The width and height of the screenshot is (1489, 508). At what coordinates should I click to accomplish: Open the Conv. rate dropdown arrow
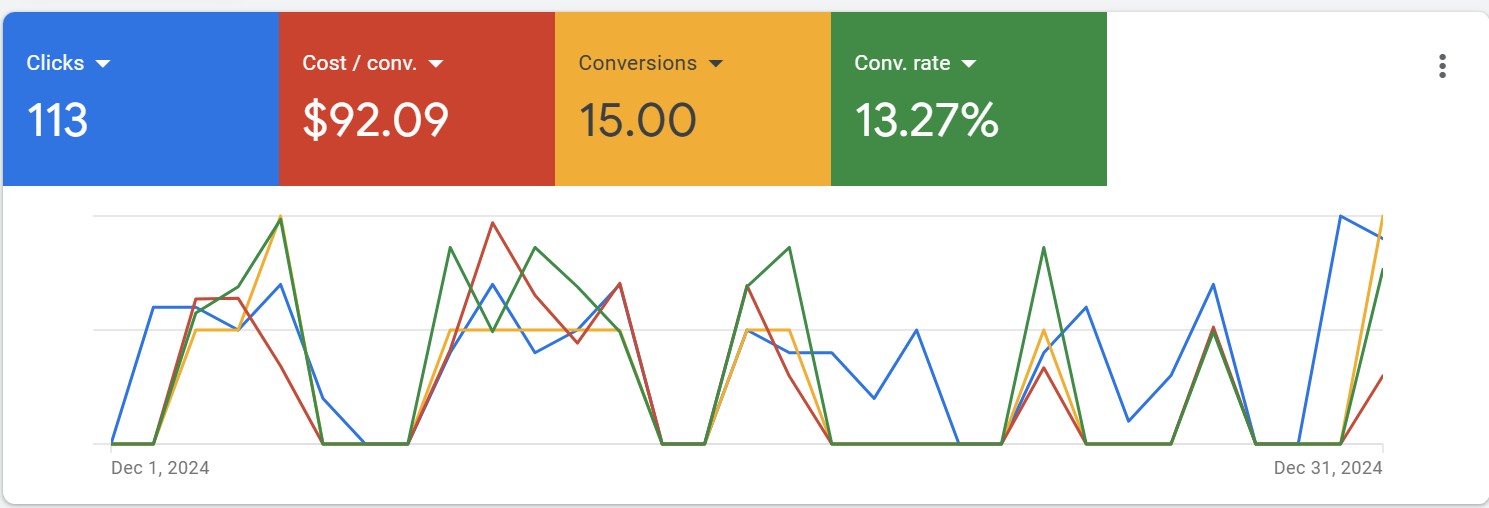tap(968, 63)
